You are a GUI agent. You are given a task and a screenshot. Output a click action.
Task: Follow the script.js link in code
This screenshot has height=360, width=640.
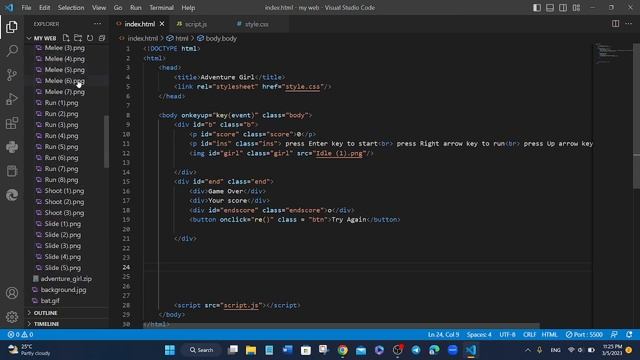tap(241, 305)
